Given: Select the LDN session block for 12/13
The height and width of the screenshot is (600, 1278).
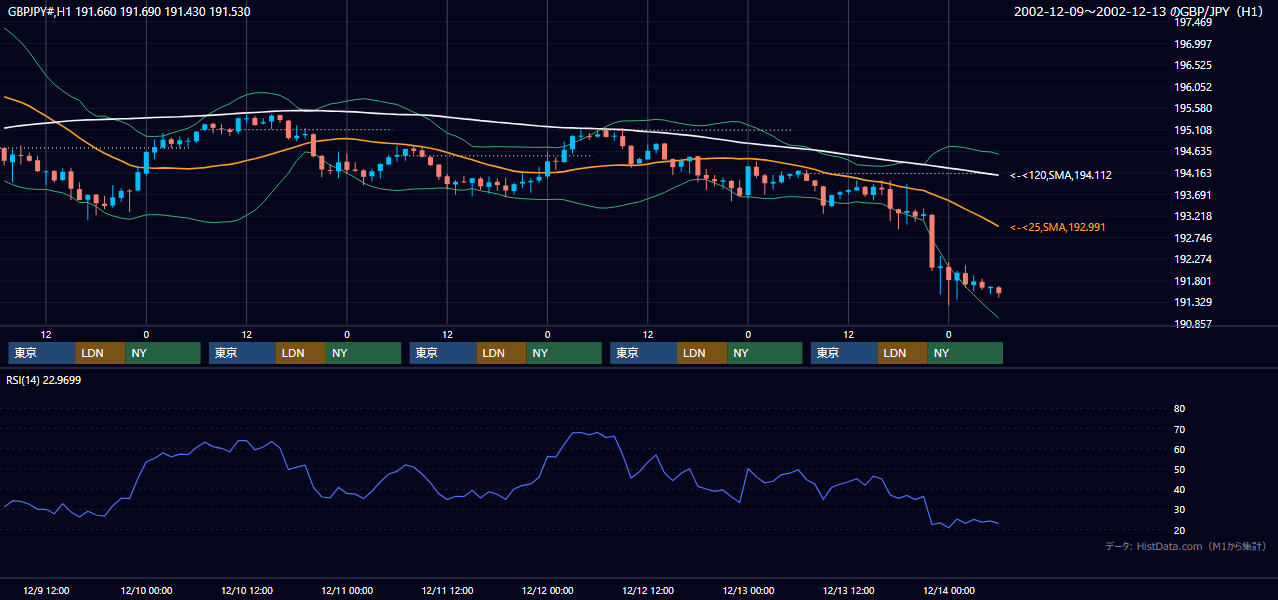Looking at the screenshot, I should [x=903, y=353].
